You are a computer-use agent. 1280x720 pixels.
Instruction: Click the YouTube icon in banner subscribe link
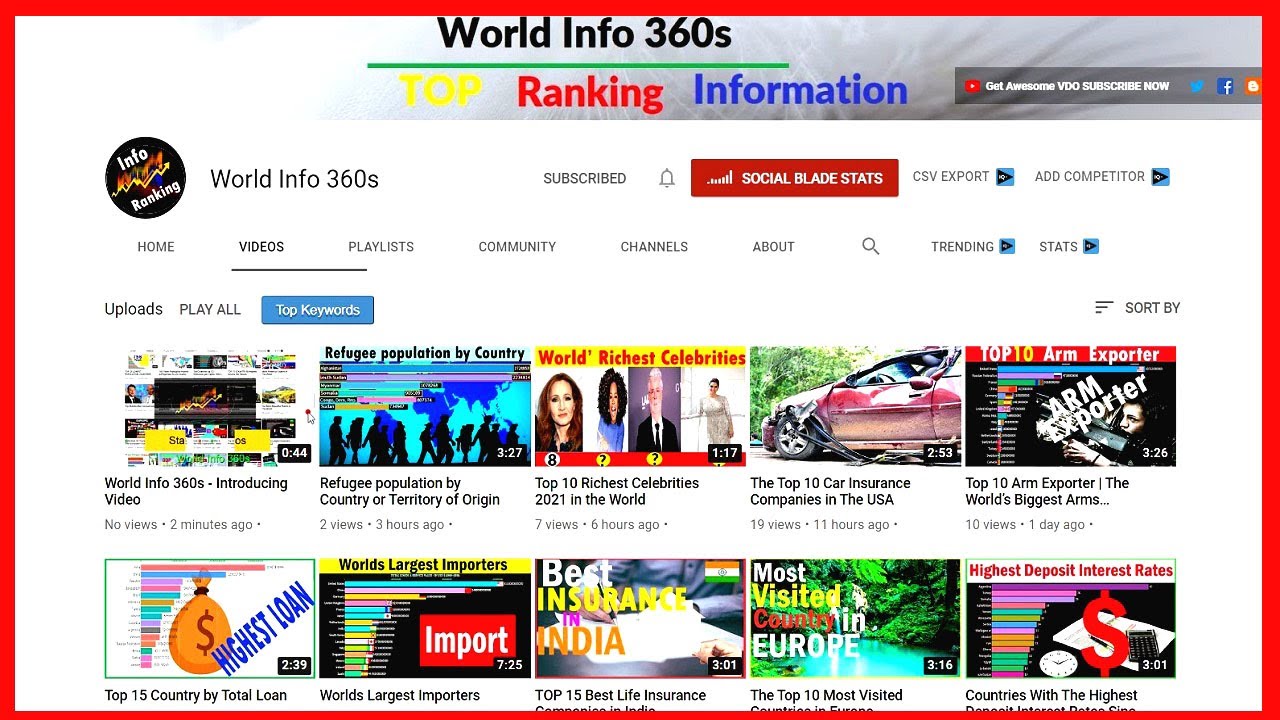pos(972,86)
